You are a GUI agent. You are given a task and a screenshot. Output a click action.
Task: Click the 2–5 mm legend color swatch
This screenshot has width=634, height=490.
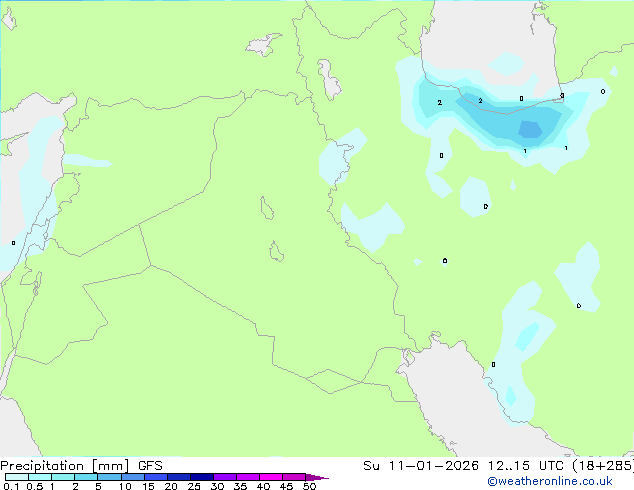point(86,477)
